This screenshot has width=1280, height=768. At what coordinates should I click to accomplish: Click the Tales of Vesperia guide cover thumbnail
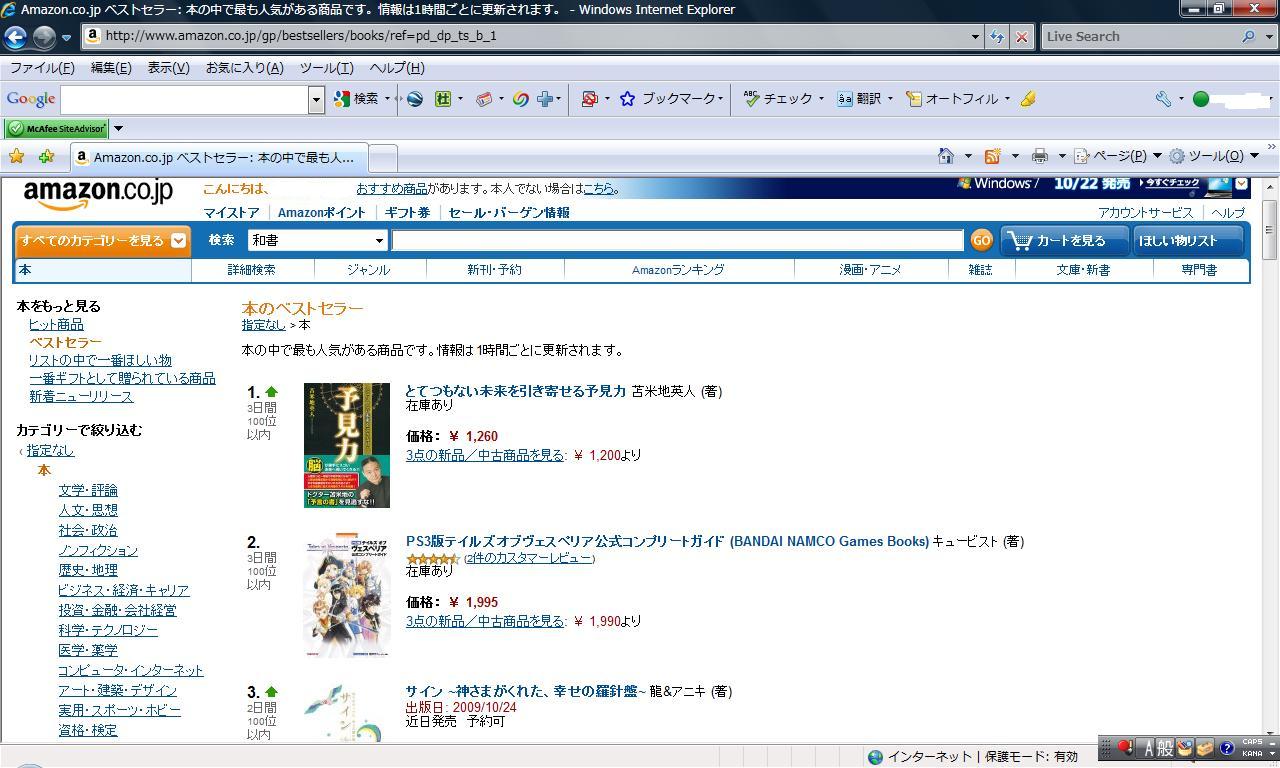[346, 595]
